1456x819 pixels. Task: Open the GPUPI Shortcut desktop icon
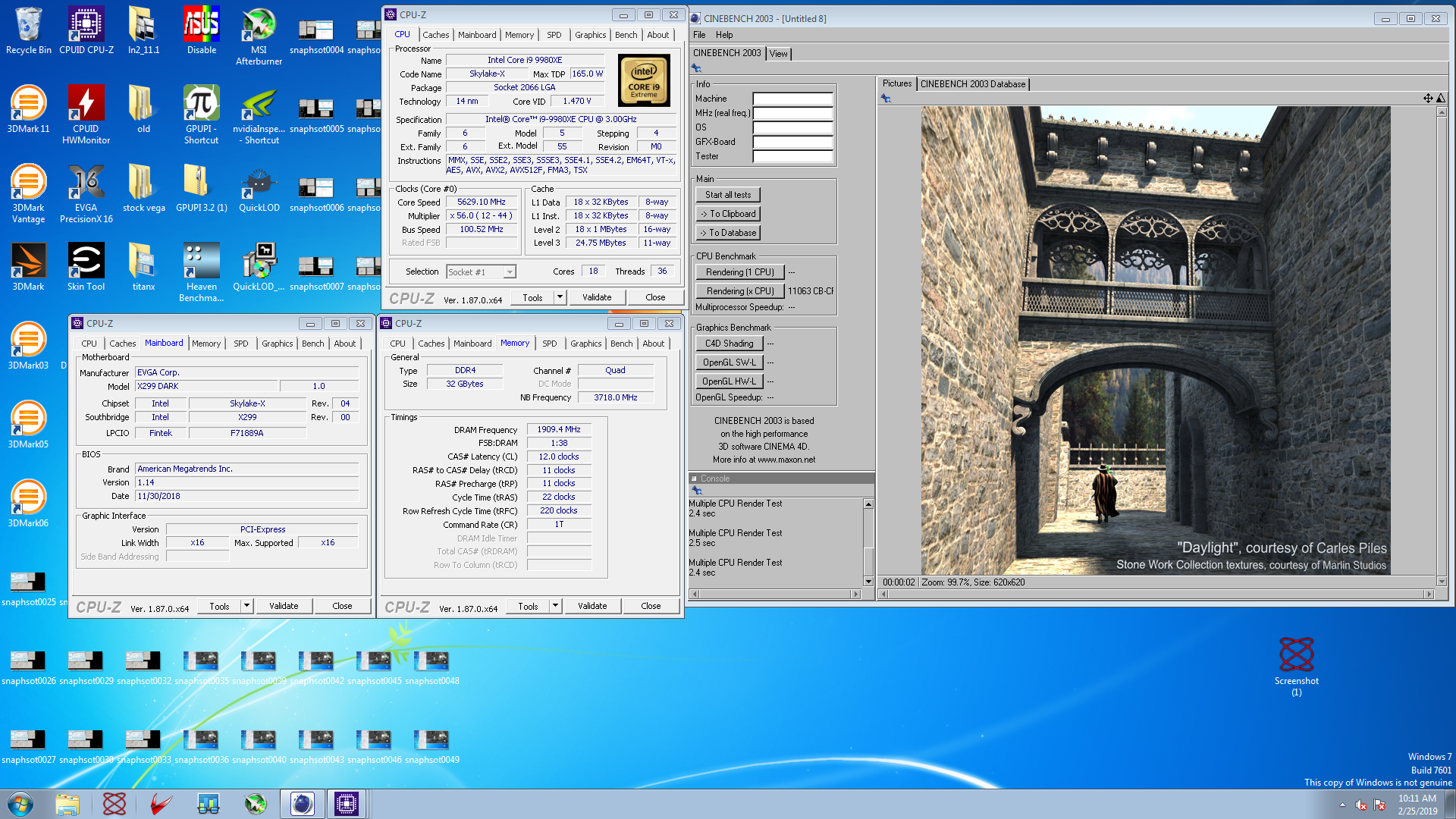(201, 115)
